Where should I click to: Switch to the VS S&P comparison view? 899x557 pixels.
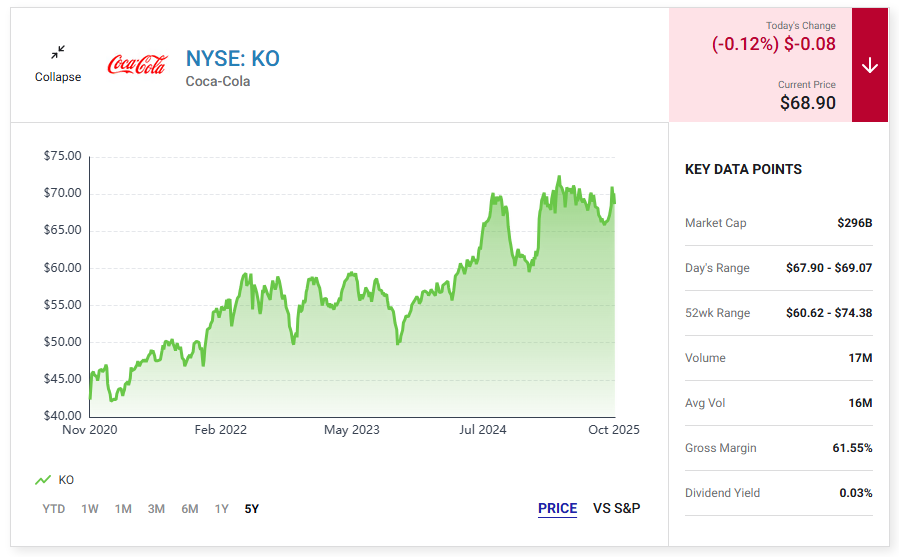pyautogui.click(x=617, y=508)
